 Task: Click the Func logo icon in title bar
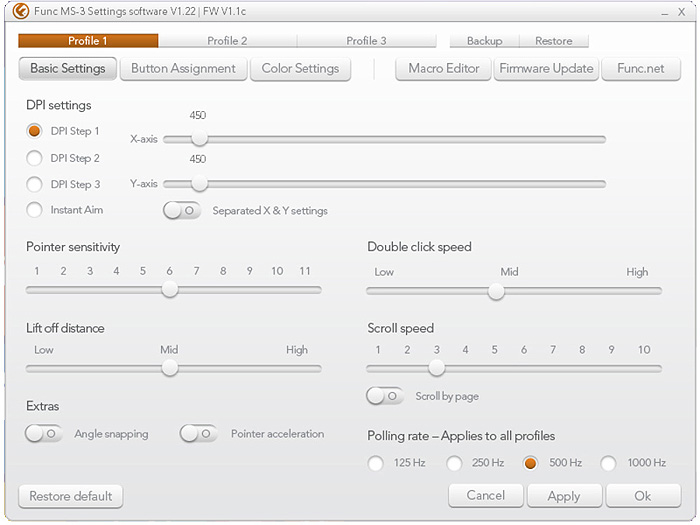[x=21, y=11]
